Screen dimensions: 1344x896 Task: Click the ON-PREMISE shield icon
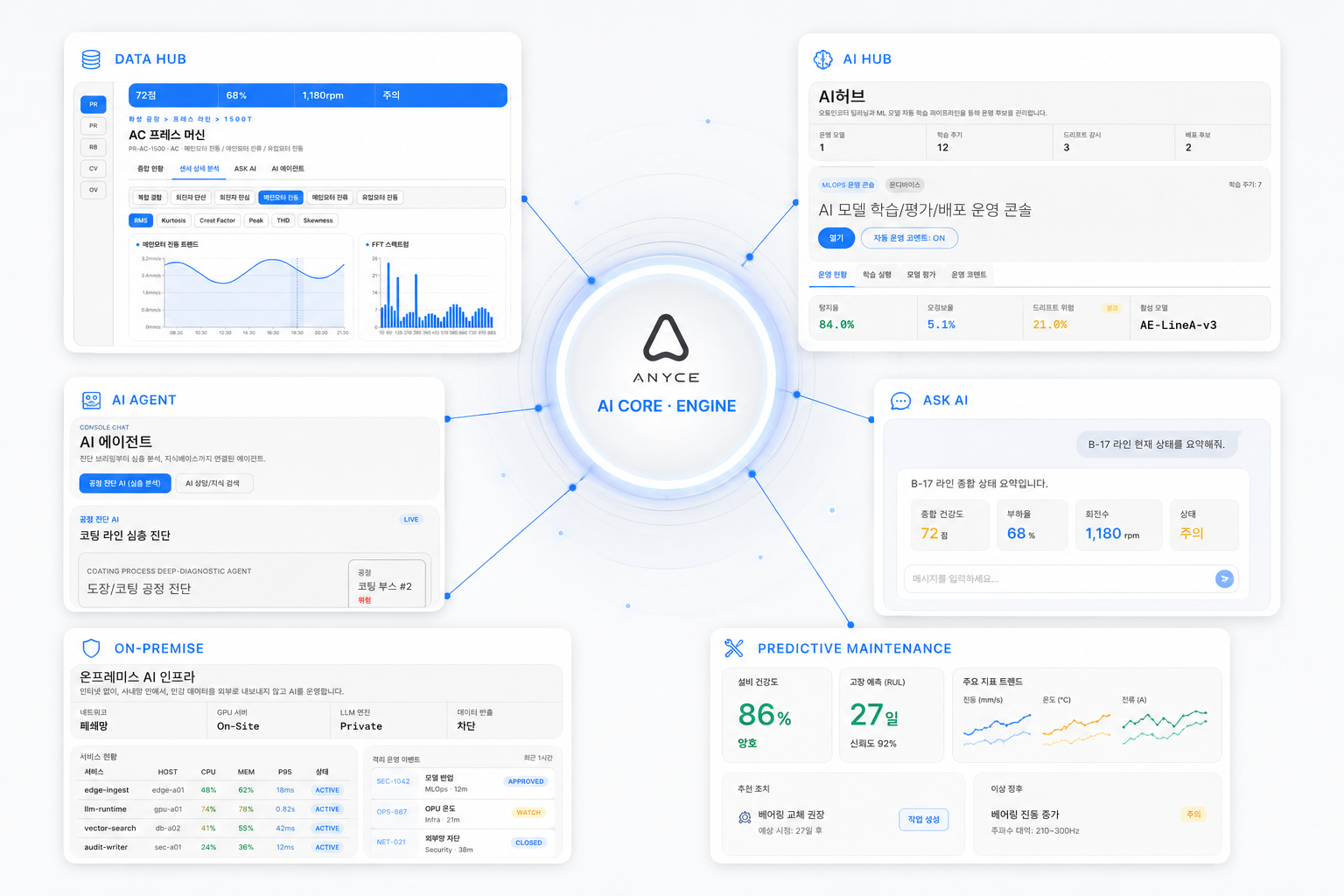point(91,648)
